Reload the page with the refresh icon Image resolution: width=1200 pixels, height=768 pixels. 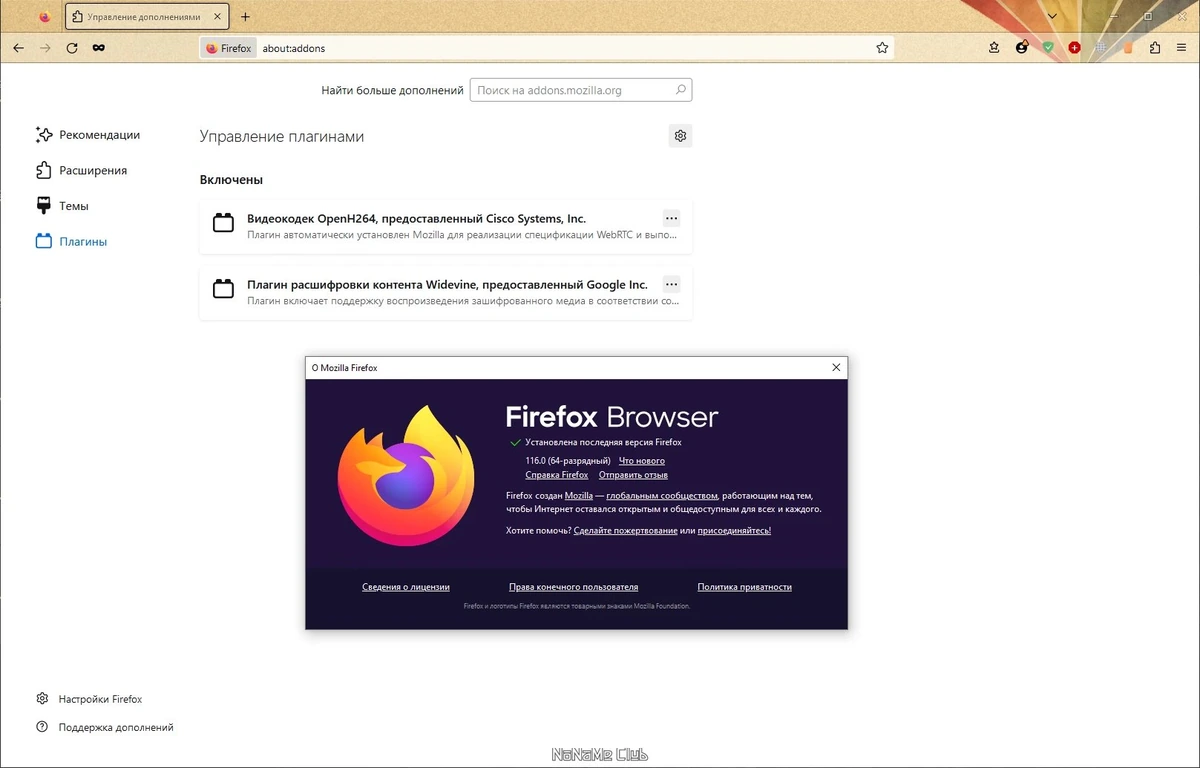72,48
